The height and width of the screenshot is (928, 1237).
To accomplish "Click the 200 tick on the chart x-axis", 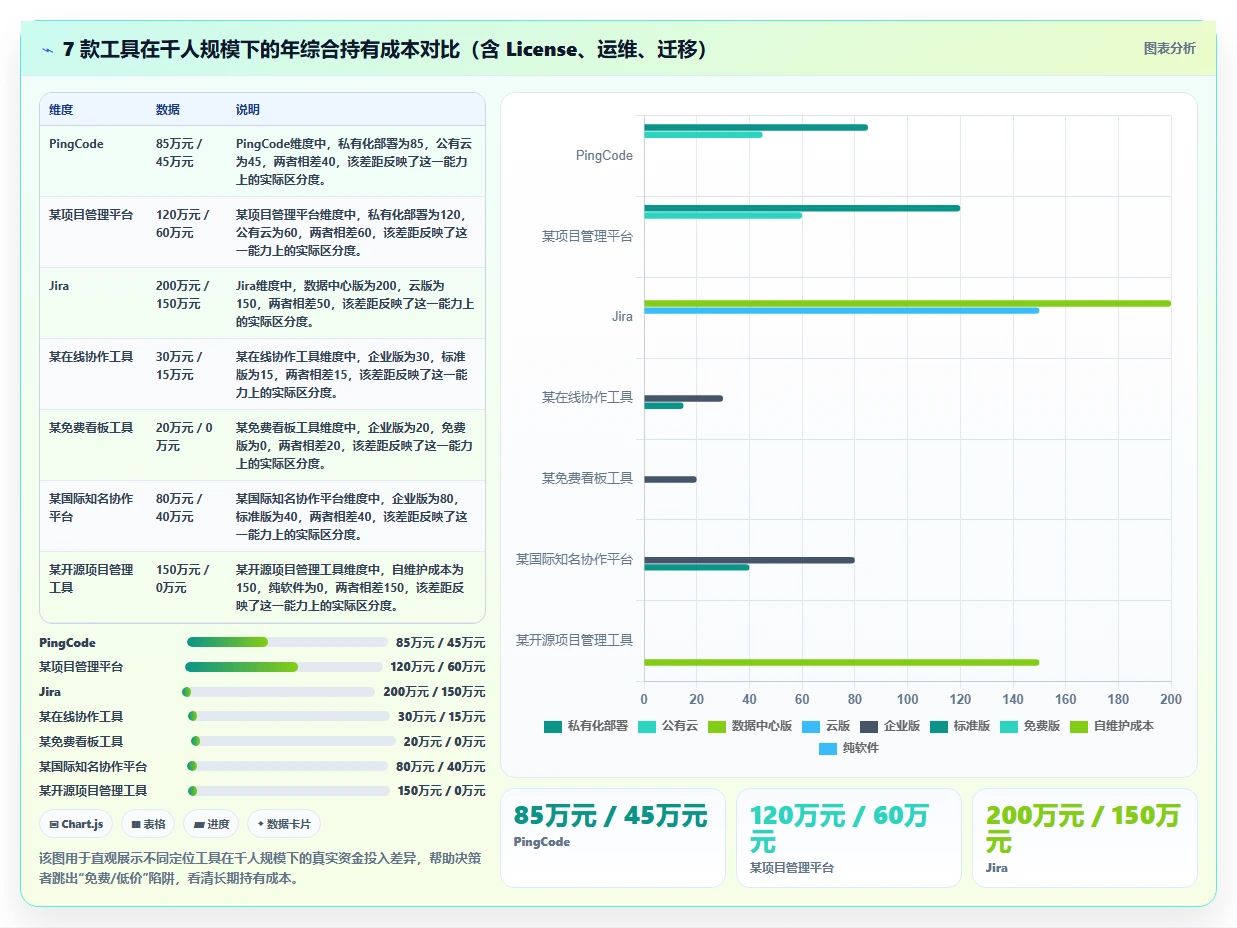I will [x=1170, y=699].
